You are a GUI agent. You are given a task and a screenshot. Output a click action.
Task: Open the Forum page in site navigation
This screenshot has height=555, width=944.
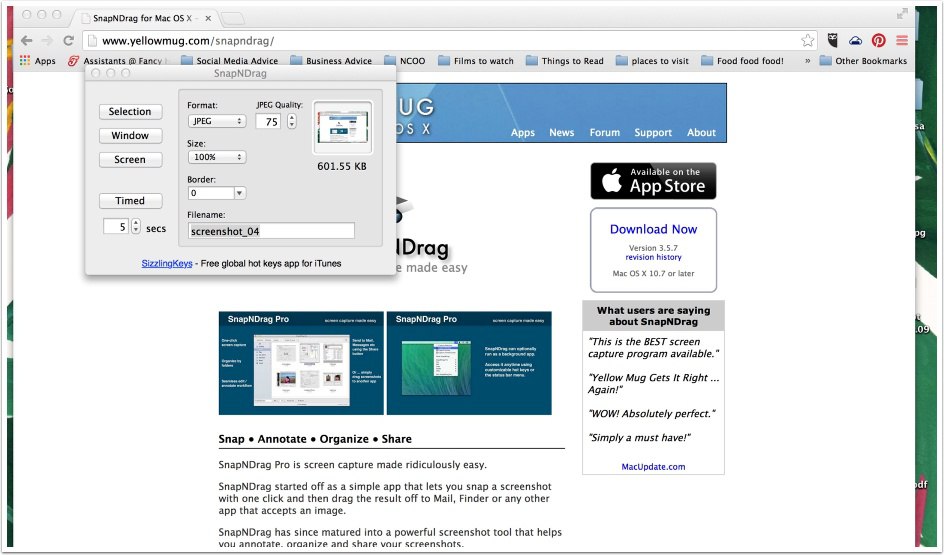[x=604, y=132]
